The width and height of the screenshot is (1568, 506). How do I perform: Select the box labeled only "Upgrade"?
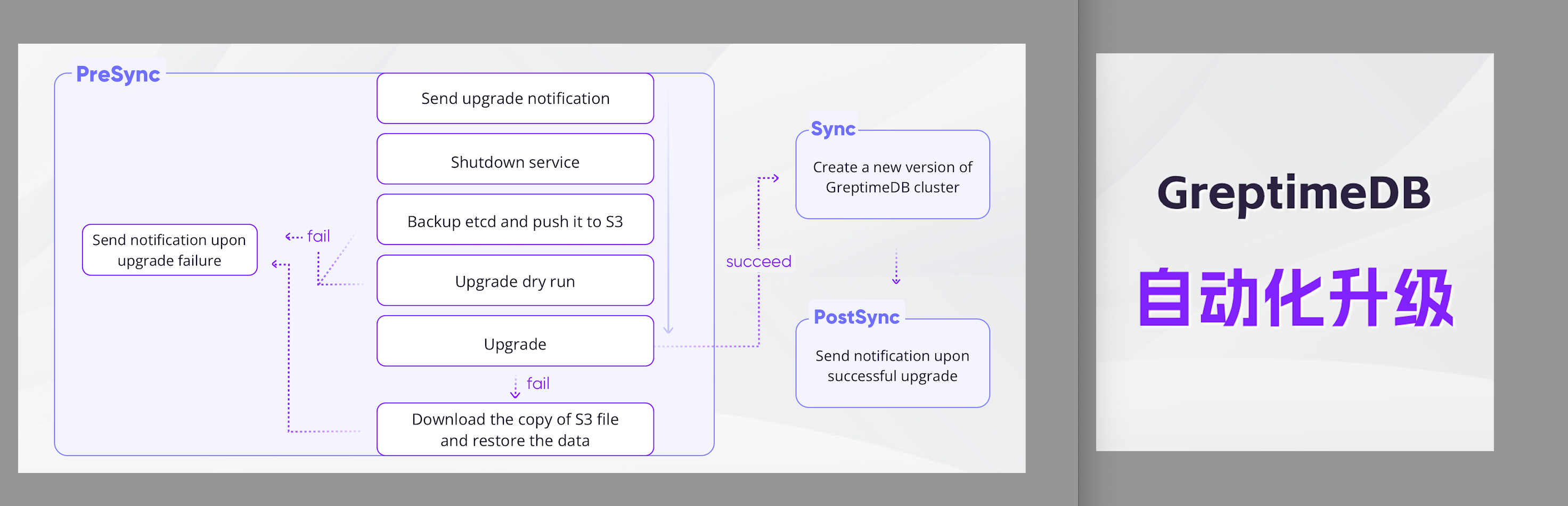tap(515, 341)
